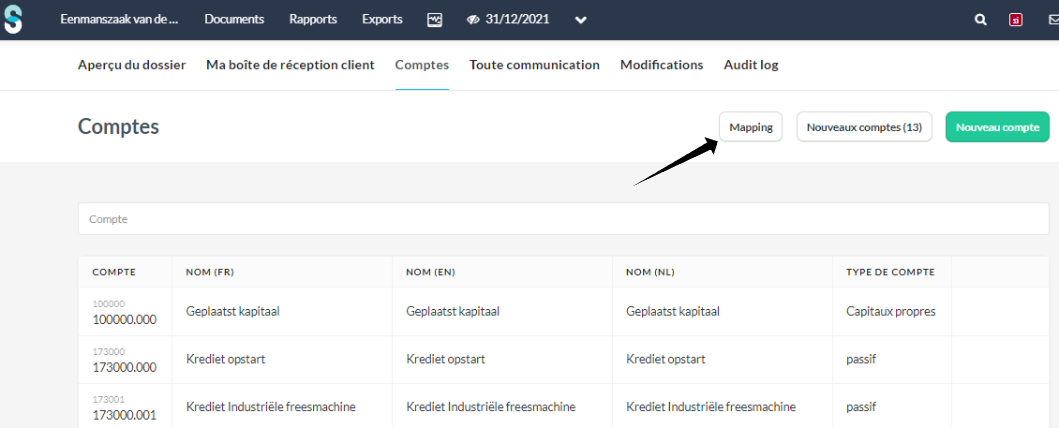
Task: Open the Documents menu
Action: tap(234, 20)
